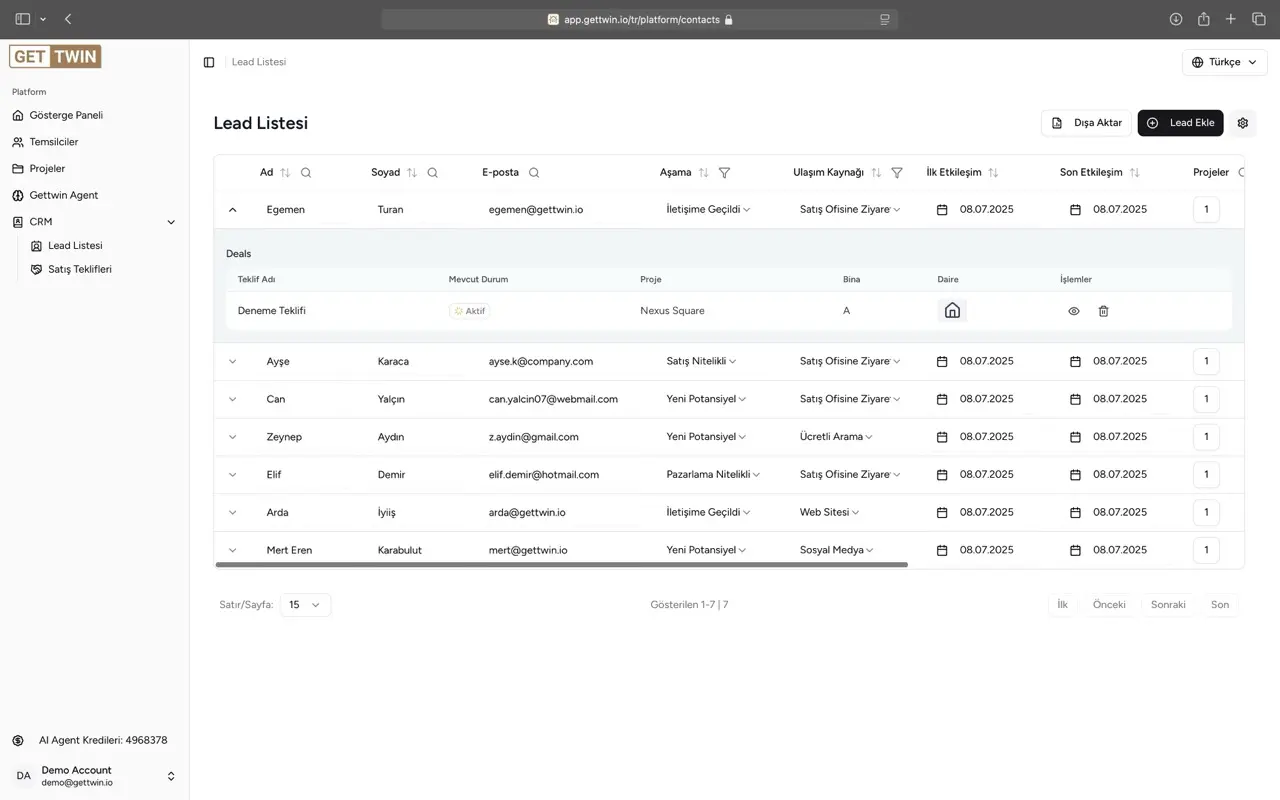Viewport: 1280px width, 800px height.
Task: Open the Satır/Sayfa rows dropdown
Action: 305,604
